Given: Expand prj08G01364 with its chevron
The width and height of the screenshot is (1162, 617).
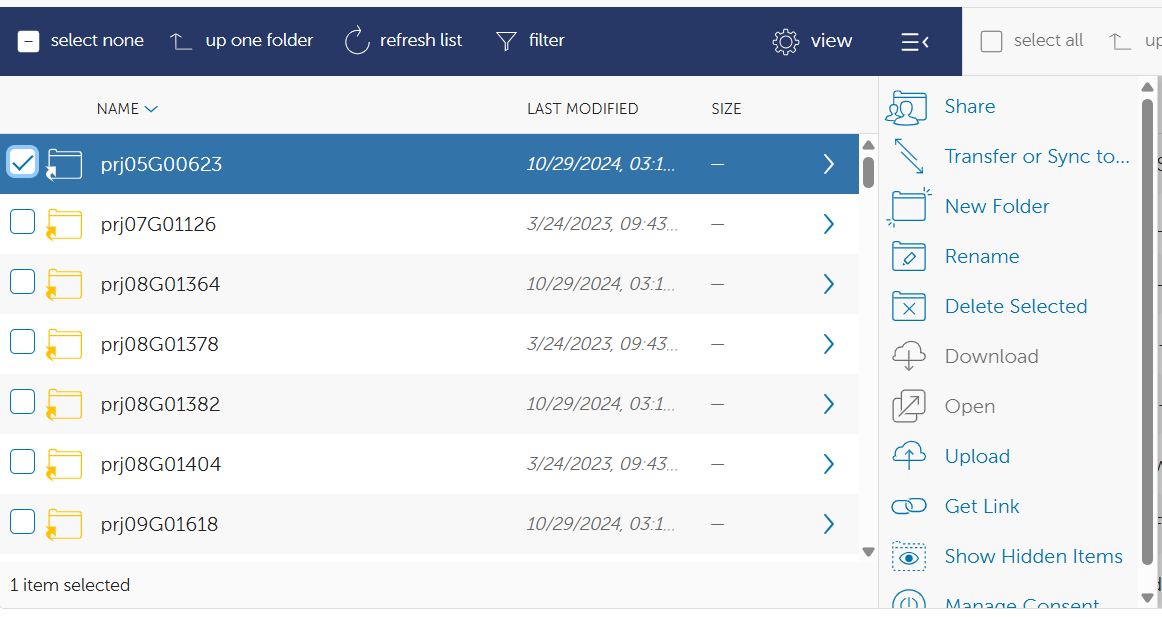Looking at the screenshot, I should point(829,284).
